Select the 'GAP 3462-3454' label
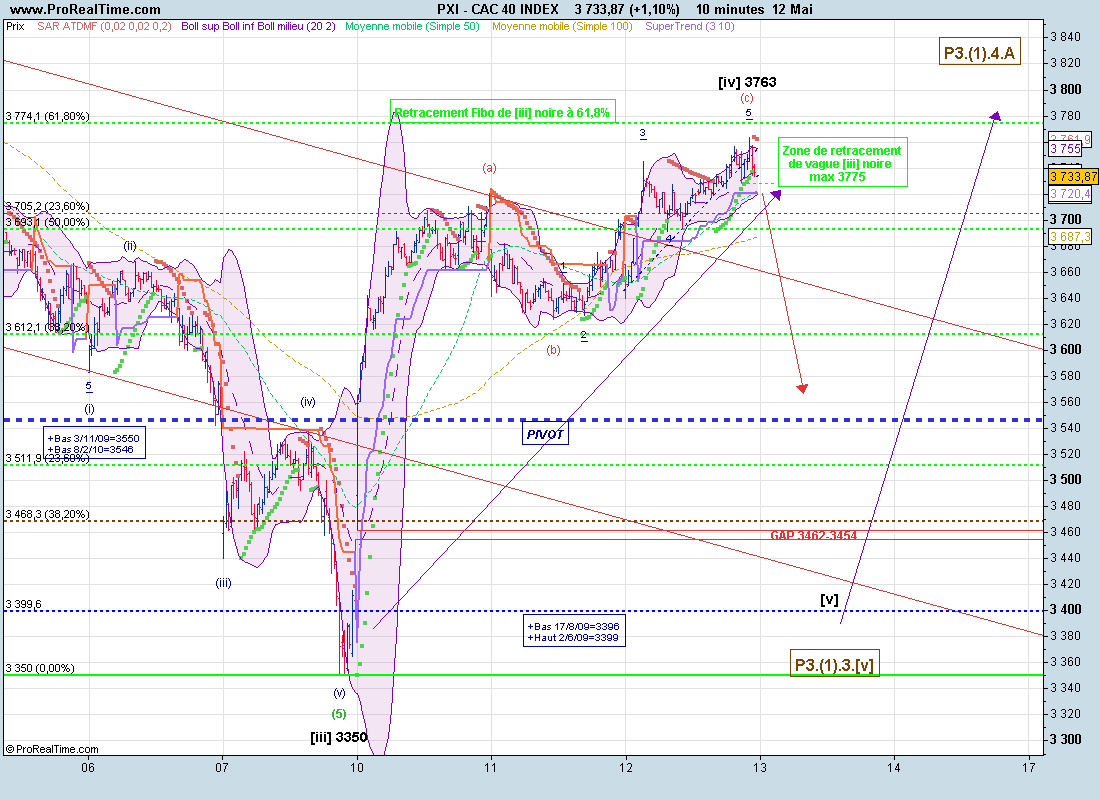The height and width of the screenshot is (800, 1100). [814, 535]
